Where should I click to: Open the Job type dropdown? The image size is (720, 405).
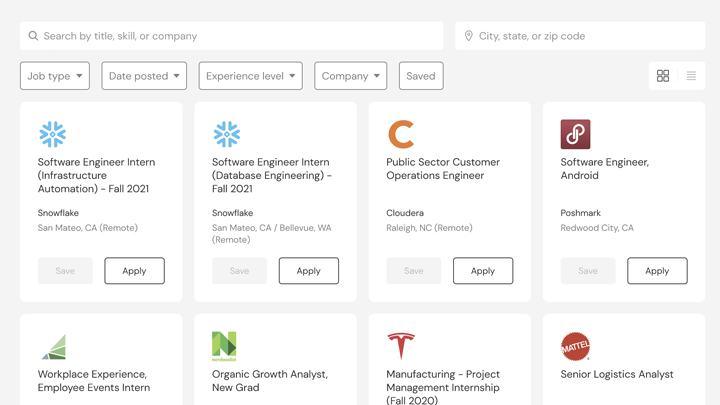[x=55, y=76]
